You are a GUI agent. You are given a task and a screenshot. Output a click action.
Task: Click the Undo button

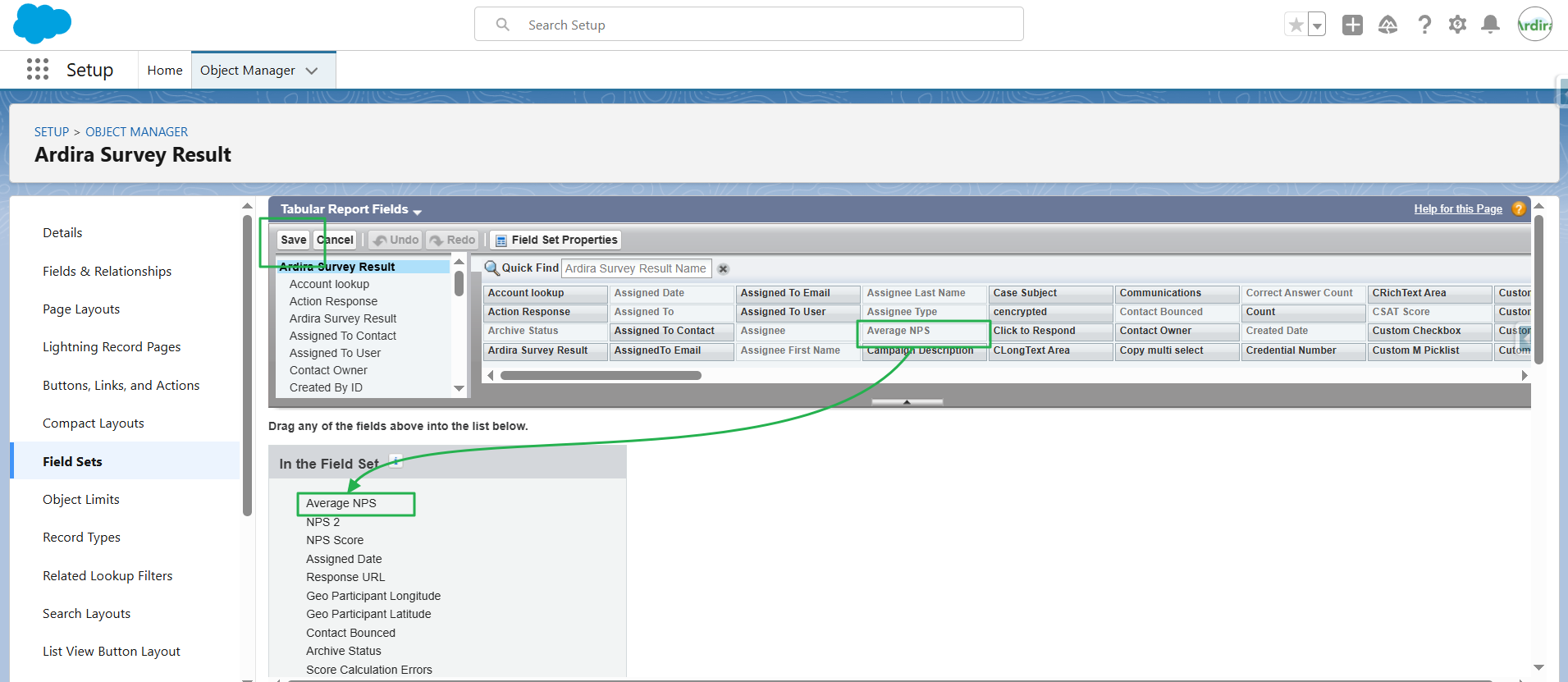point(395,240)
